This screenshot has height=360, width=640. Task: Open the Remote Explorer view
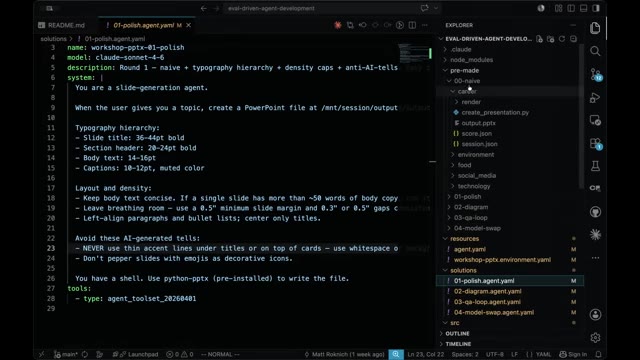[595, 121]
